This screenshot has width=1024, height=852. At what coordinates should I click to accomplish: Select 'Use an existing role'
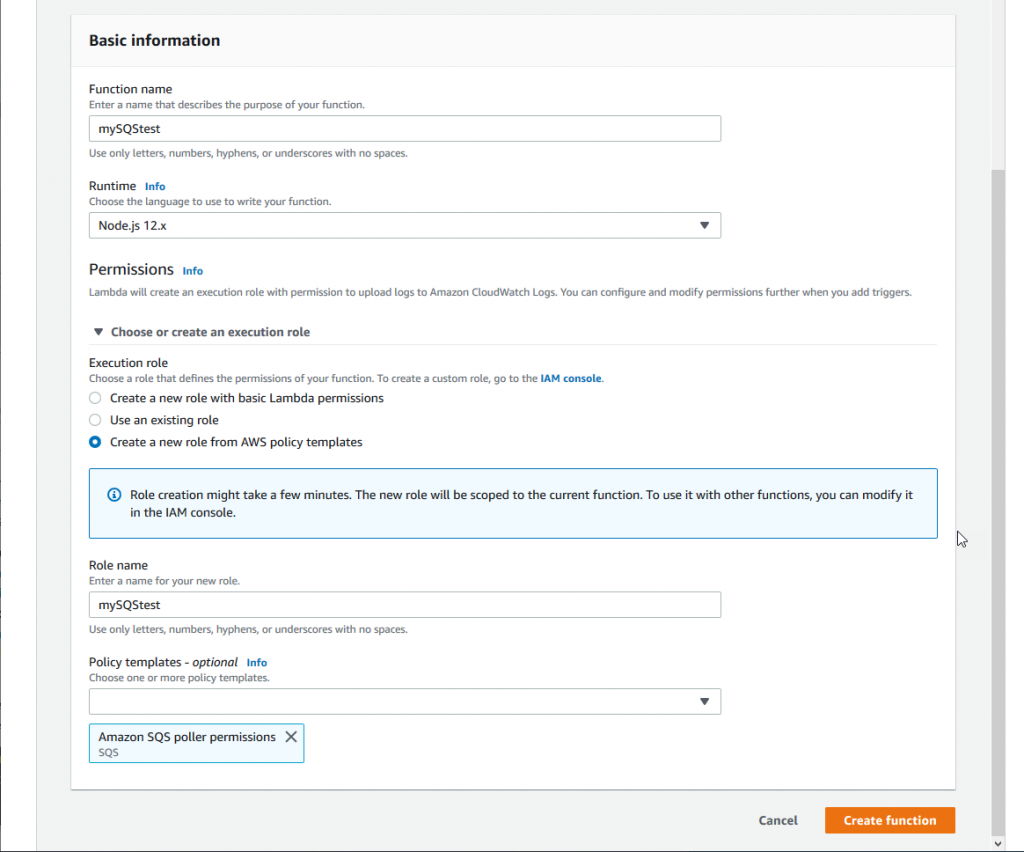coord(95,420)
